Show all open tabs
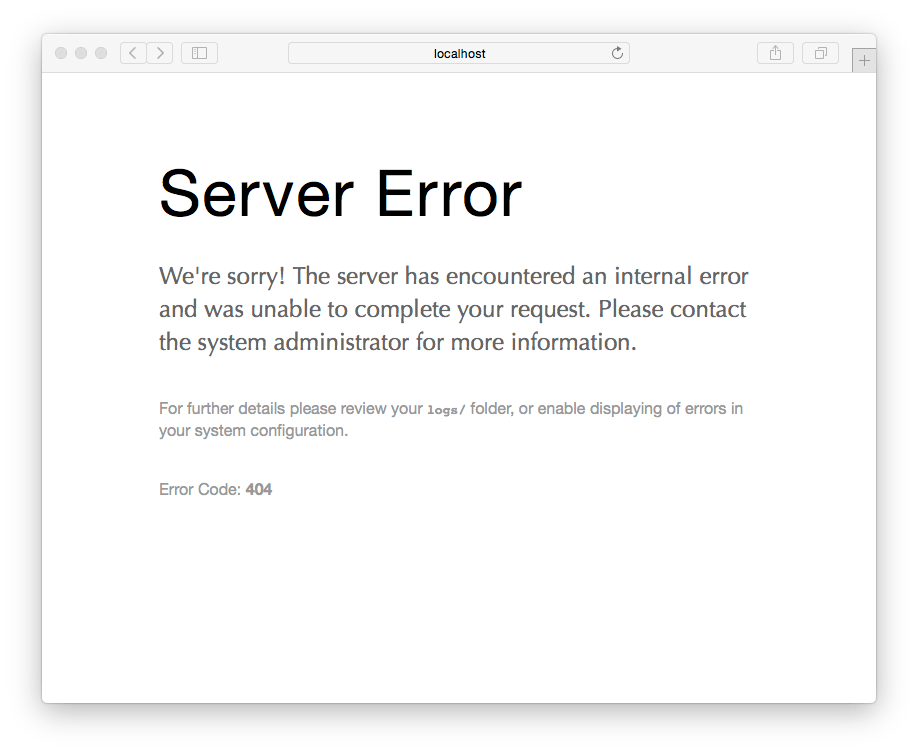Viewport: 918px width, 753px height. coord(820,53)
